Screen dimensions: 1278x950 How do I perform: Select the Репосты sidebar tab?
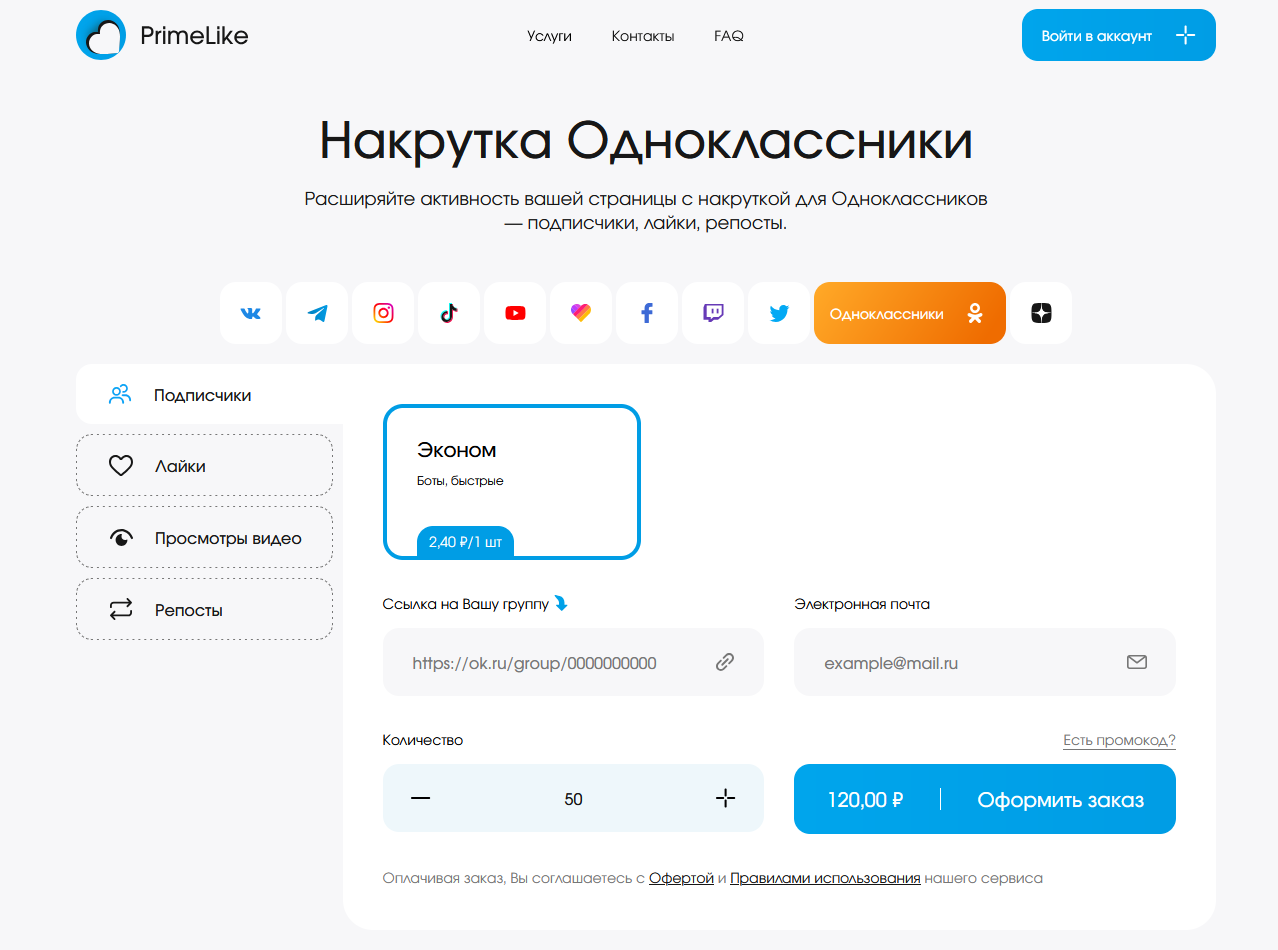204,610
